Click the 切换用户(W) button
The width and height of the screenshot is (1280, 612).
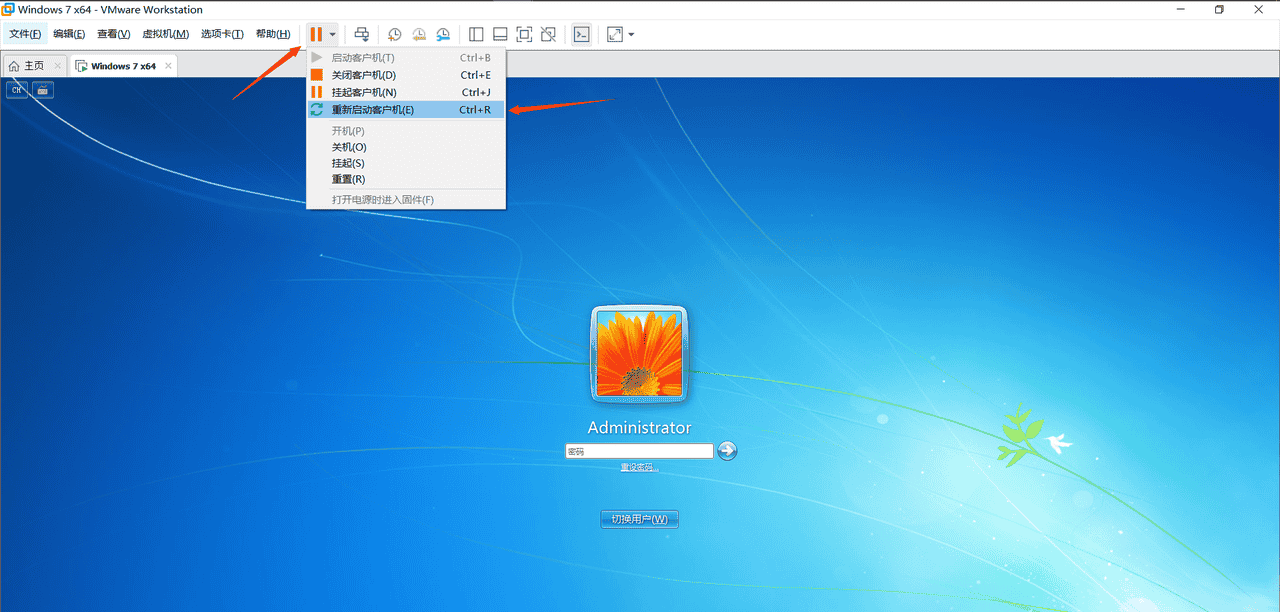(x=639, y=518)
